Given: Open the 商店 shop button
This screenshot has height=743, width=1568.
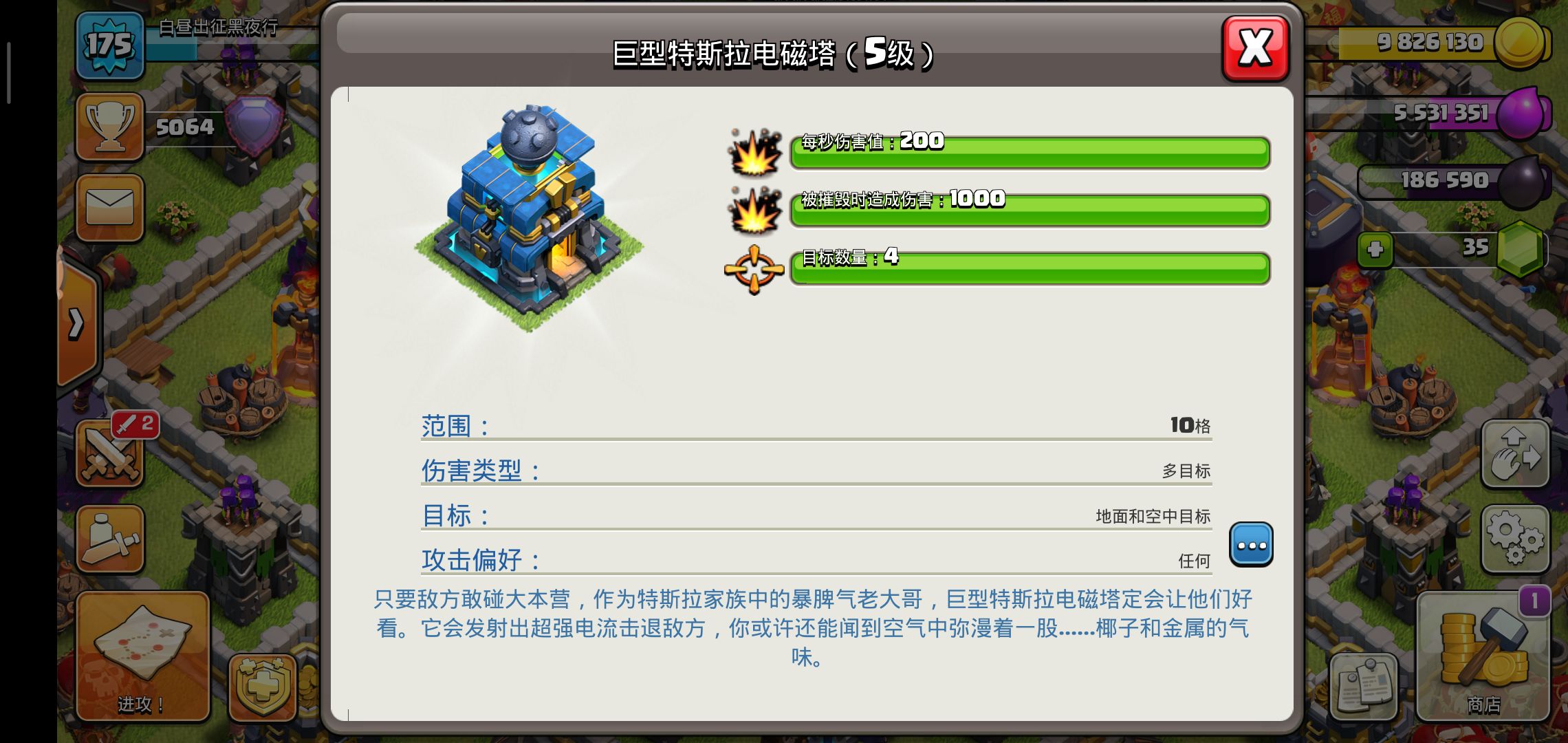Looking at the screenshot, I should [x=1483, y=656].
